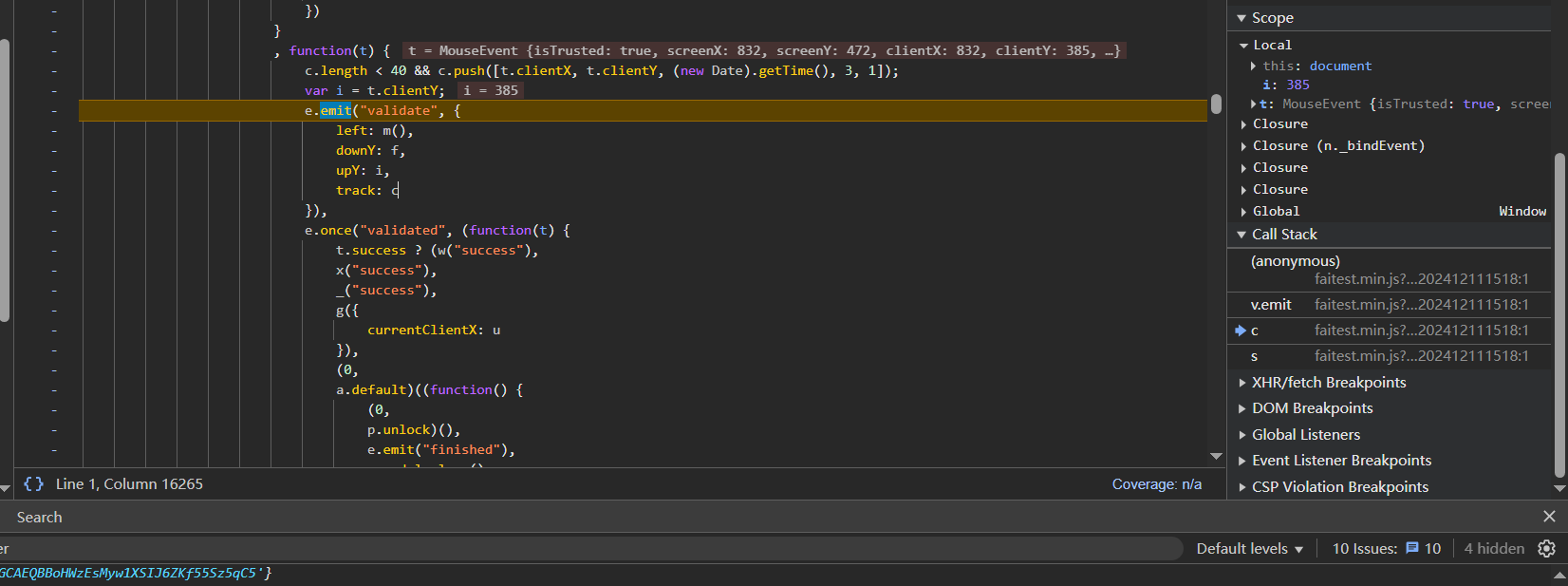Image resolution: width=1568 pixels, height=586 pixels.
Task: Close the Search drawer panel
Action: 1549,517
